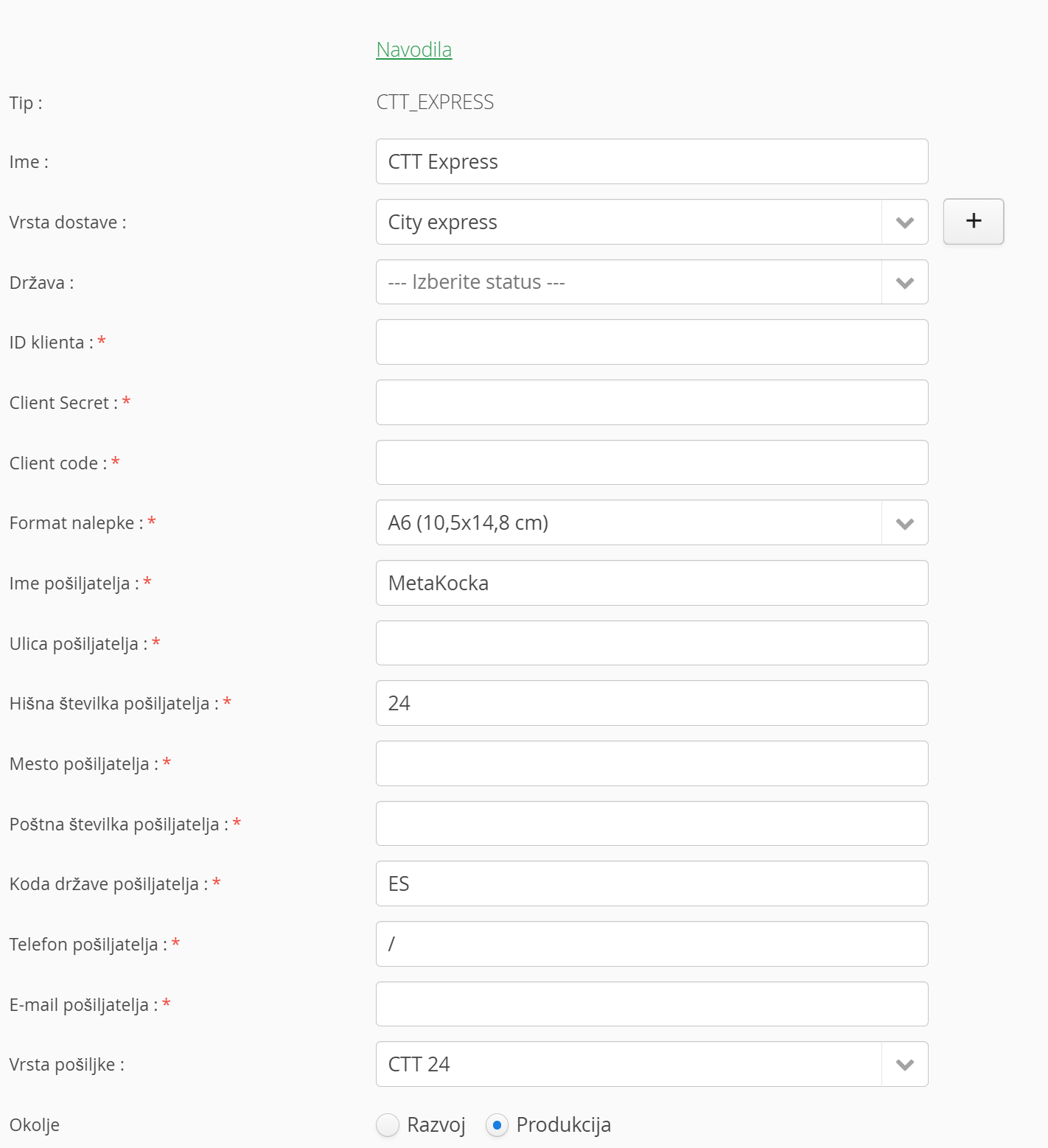Expand the Država dropdown arrow
The width and height of the screenshot is (1048, 1148).
[x=905, y=282]
